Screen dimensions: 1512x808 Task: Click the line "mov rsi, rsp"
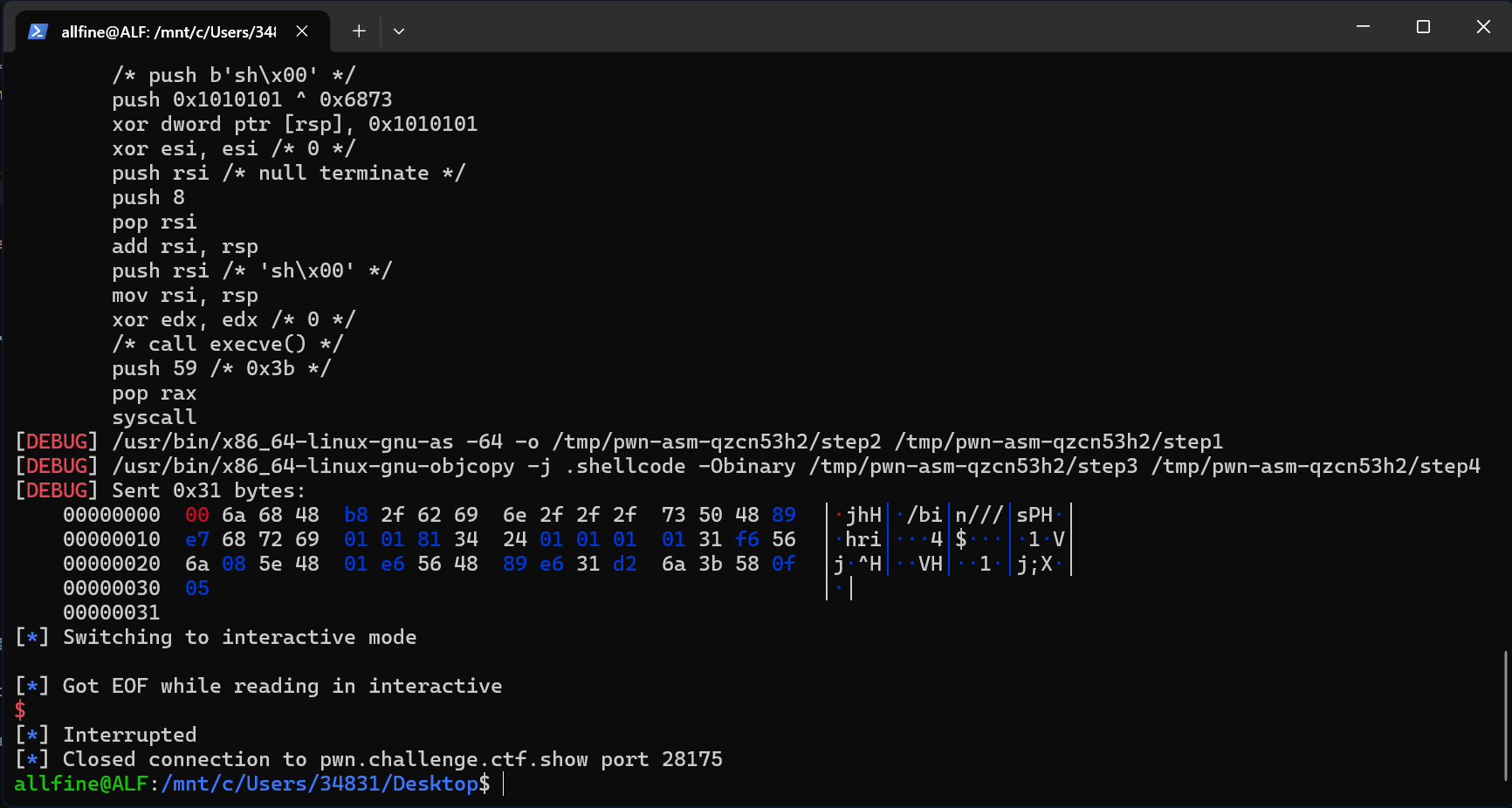click(185, 295)
